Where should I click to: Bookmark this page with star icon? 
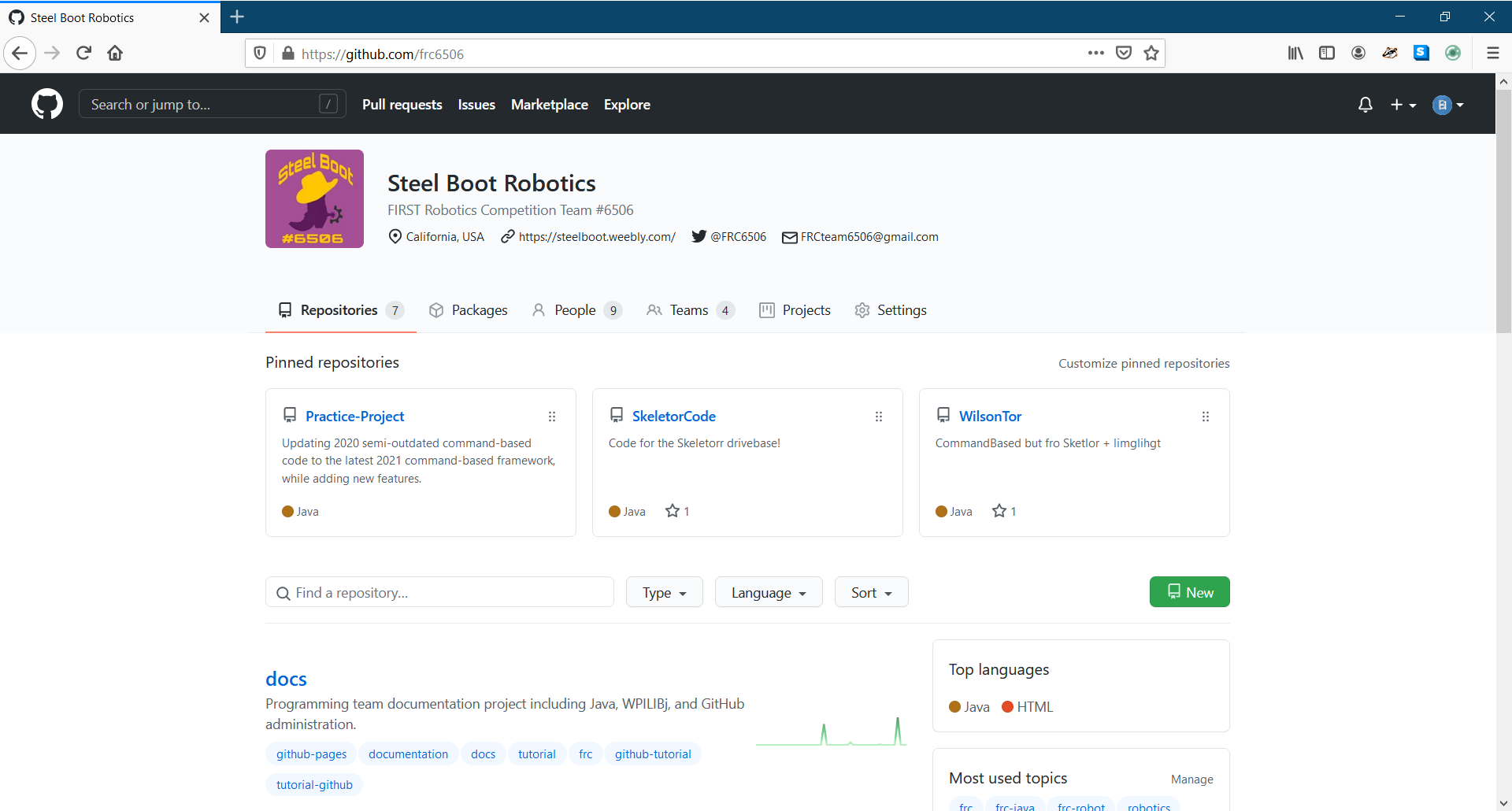tap(1151, 54)
